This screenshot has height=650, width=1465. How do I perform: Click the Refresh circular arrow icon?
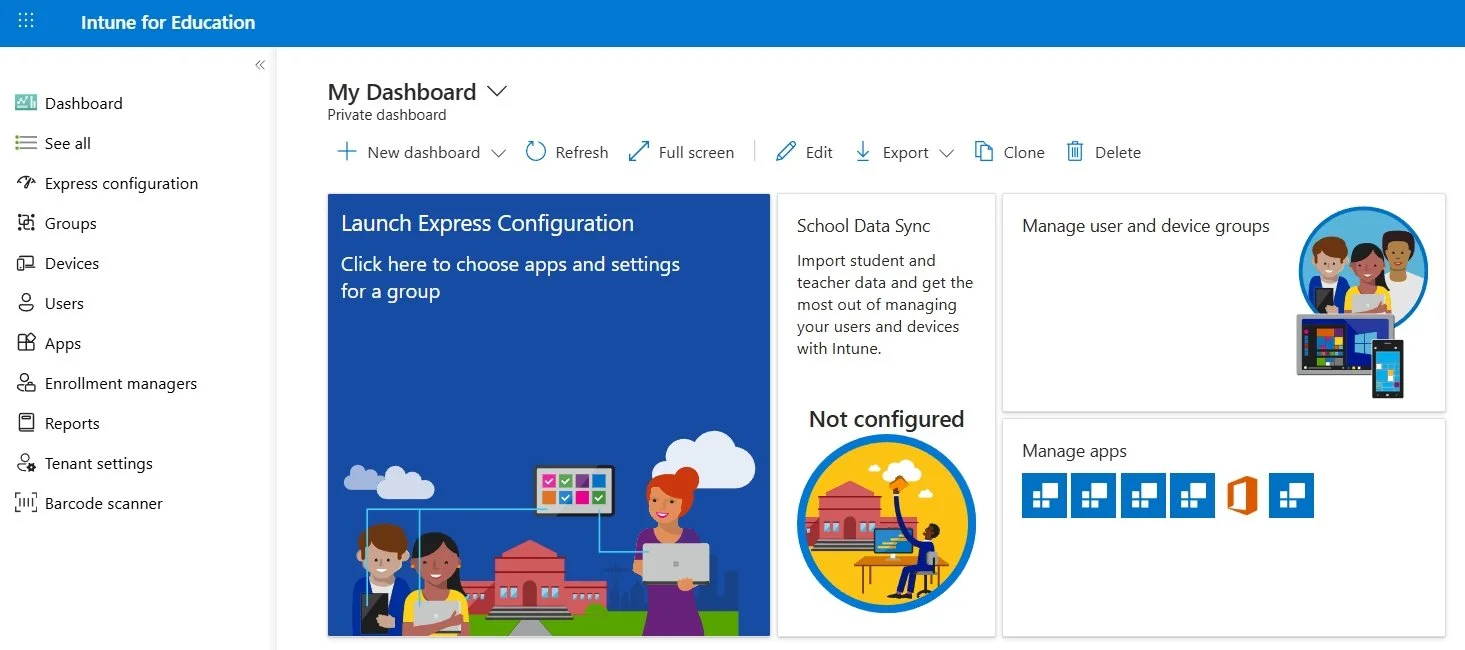point(536,152)
